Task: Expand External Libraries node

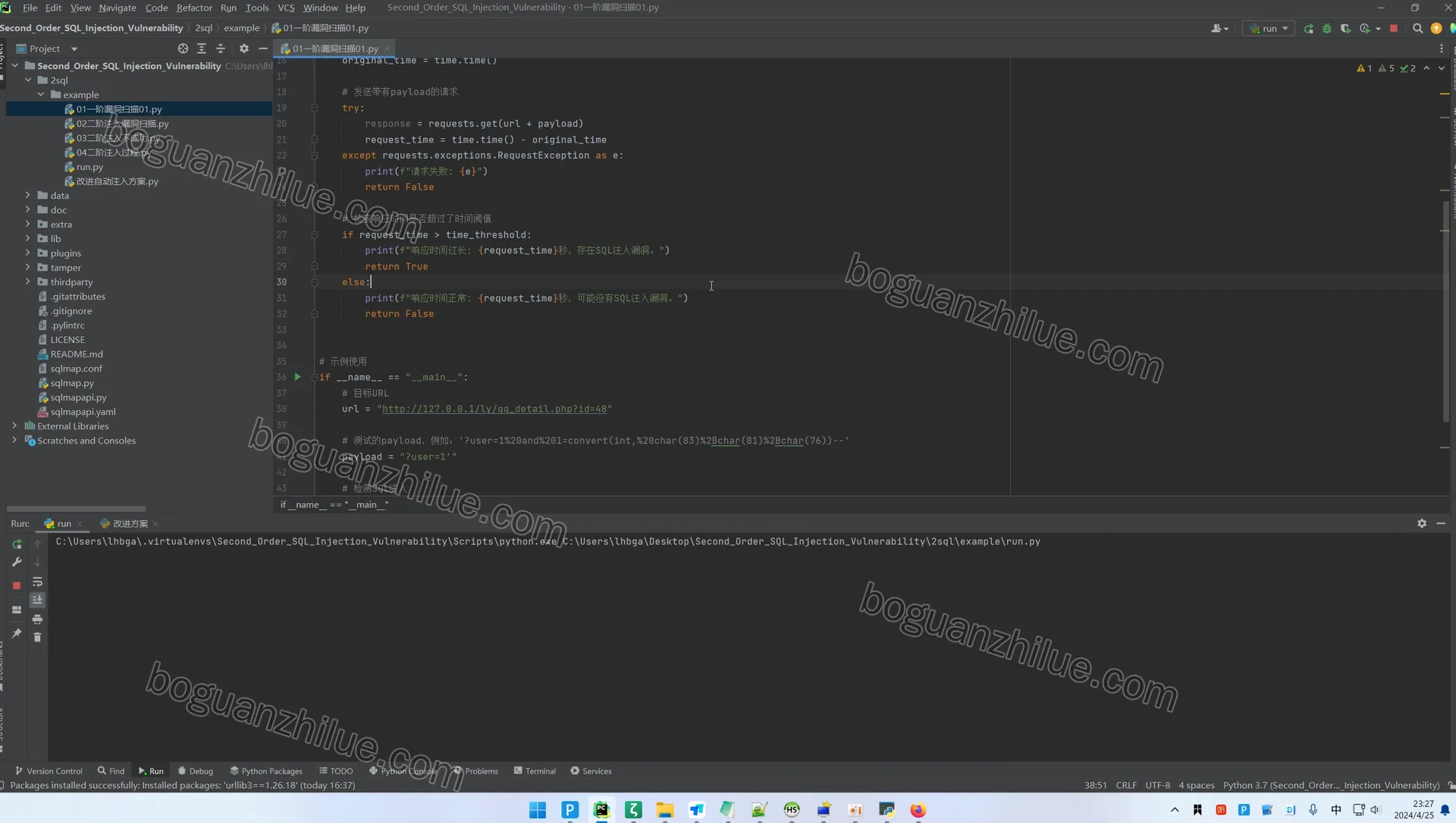Action: click(x=14, y=426)
